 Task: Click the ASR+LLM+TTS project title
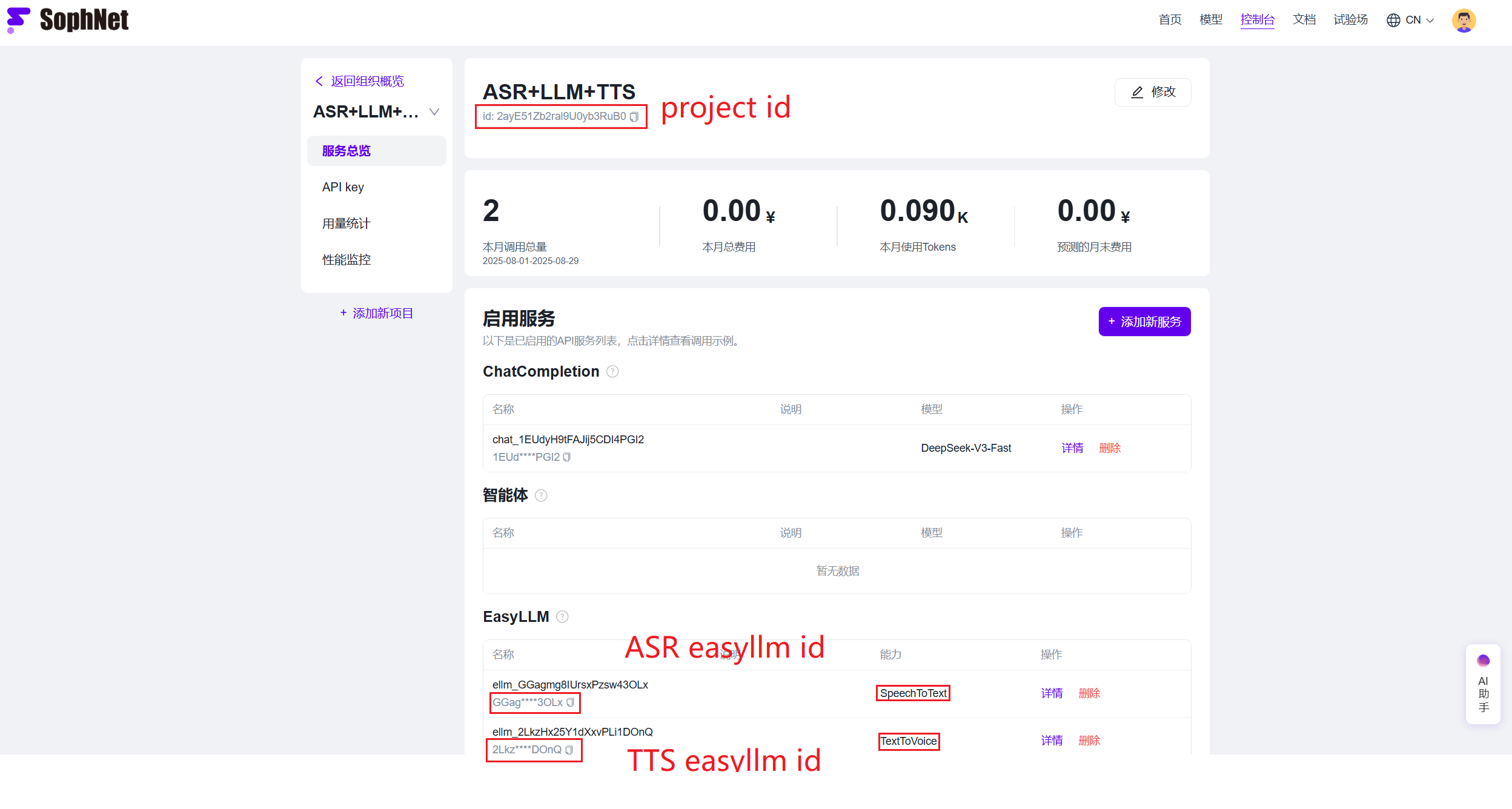coord(559,92)
